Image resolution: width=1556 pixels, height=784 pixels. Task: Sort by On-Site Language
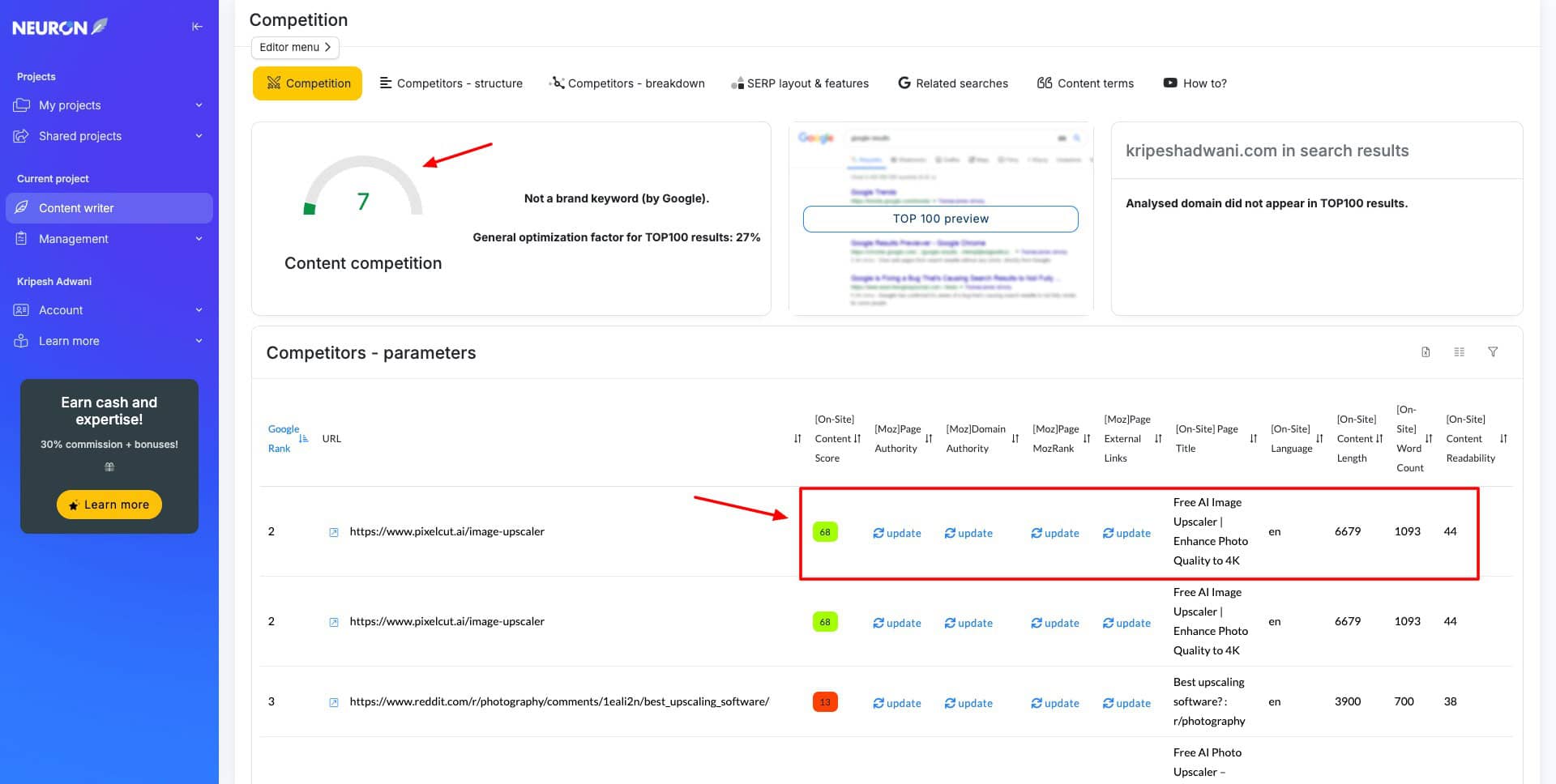[x=1319, y=439]
